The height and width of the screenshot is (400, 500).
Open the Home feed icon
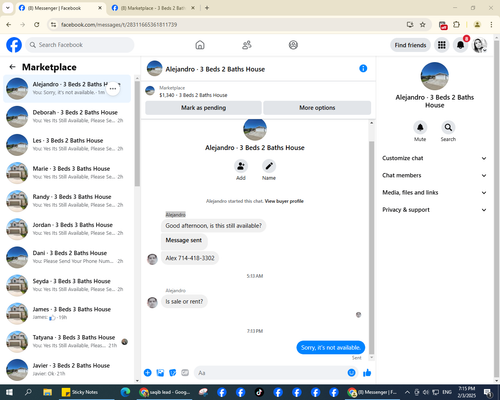point(200,45)
